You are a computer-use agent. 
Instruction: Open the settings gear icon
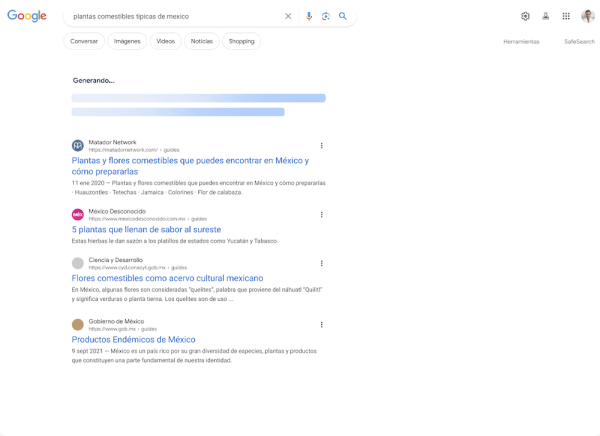[x=525, y=16]
